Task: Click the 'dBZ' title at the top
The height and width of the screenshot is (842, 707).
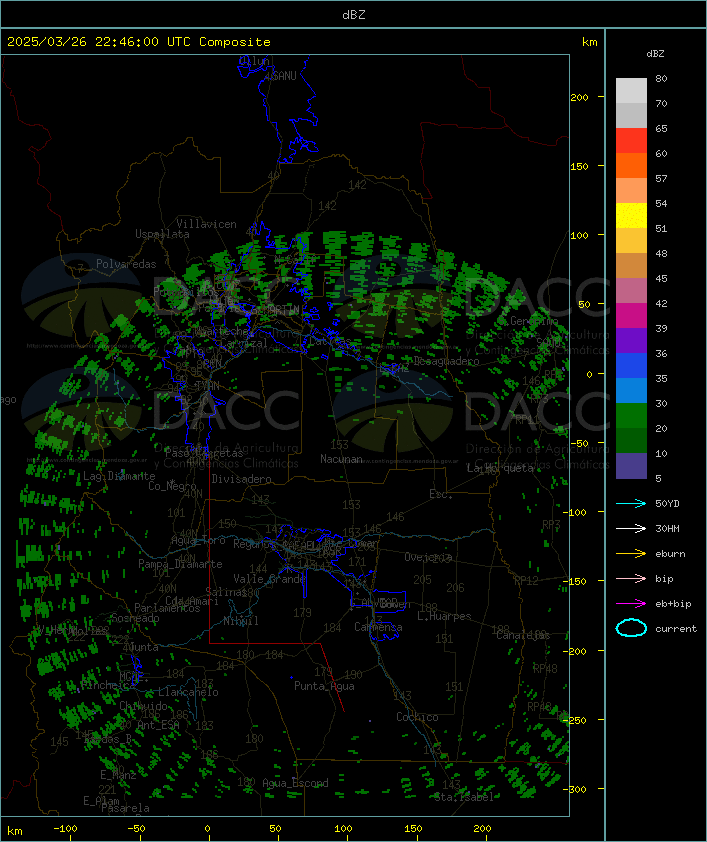Action: 354,14
